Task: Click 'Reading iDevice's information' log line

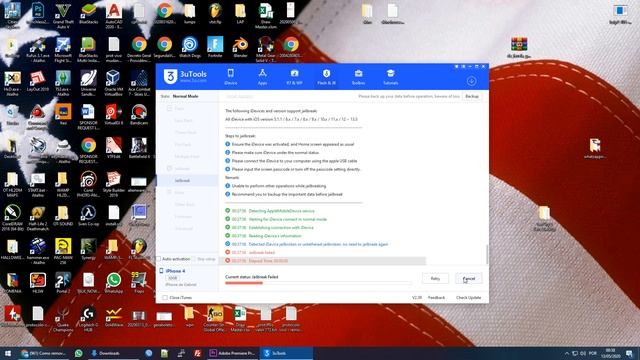Action: pos(275,236)
